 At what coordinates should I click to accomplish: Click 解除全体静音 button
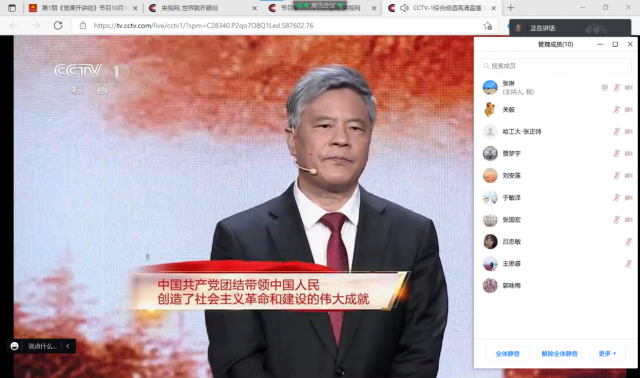click(x=559, y=354)
